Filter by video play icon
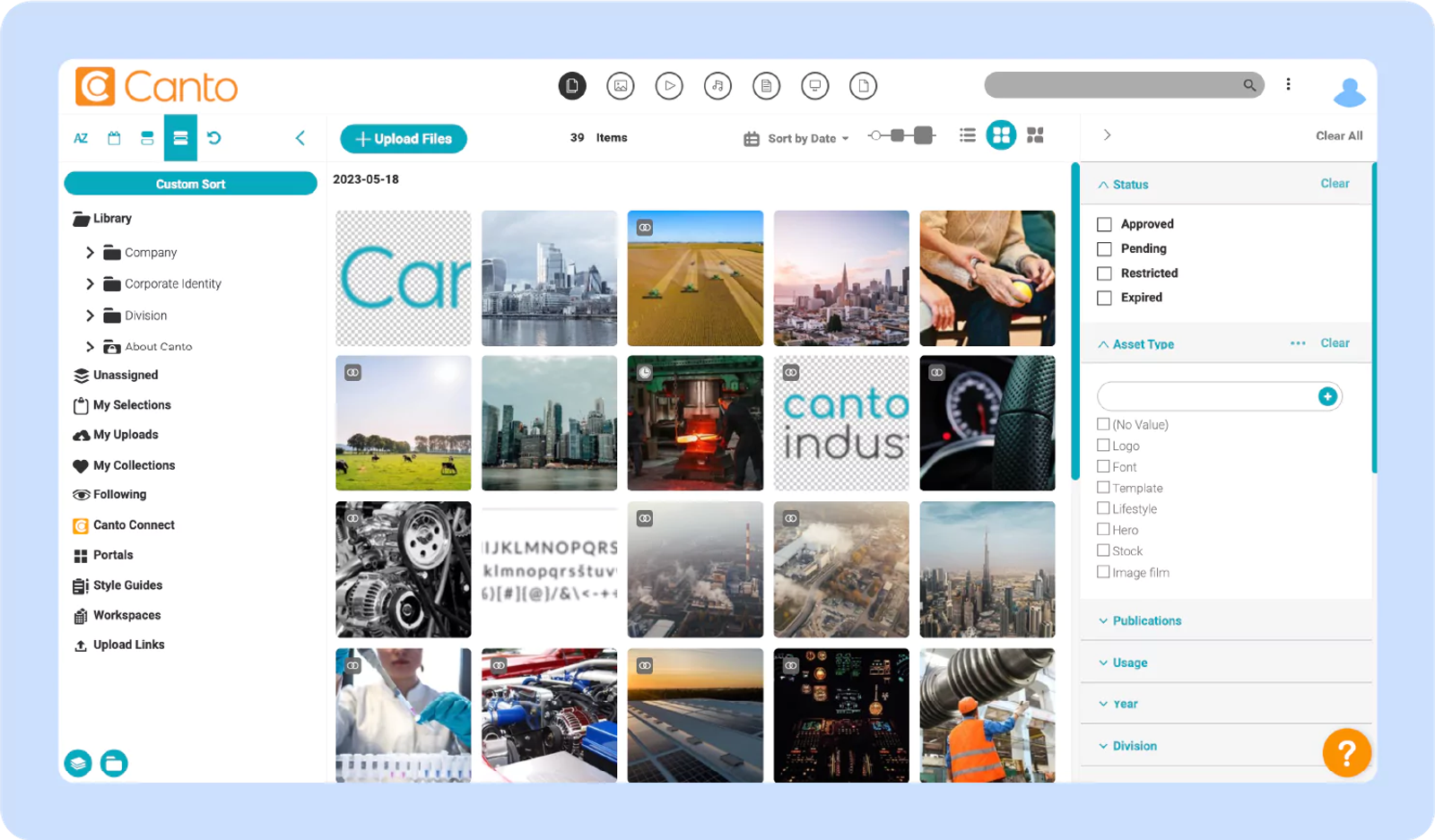 pyautogui.click(x=669, y=86)
